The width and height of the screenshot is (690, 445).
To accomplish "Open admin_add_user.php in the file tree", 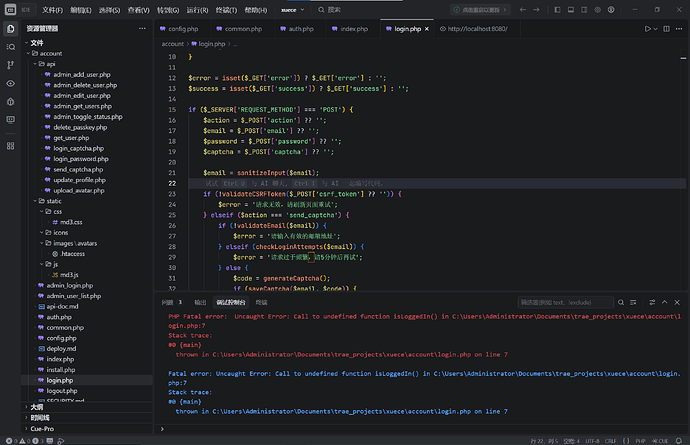I will (82, 74).
